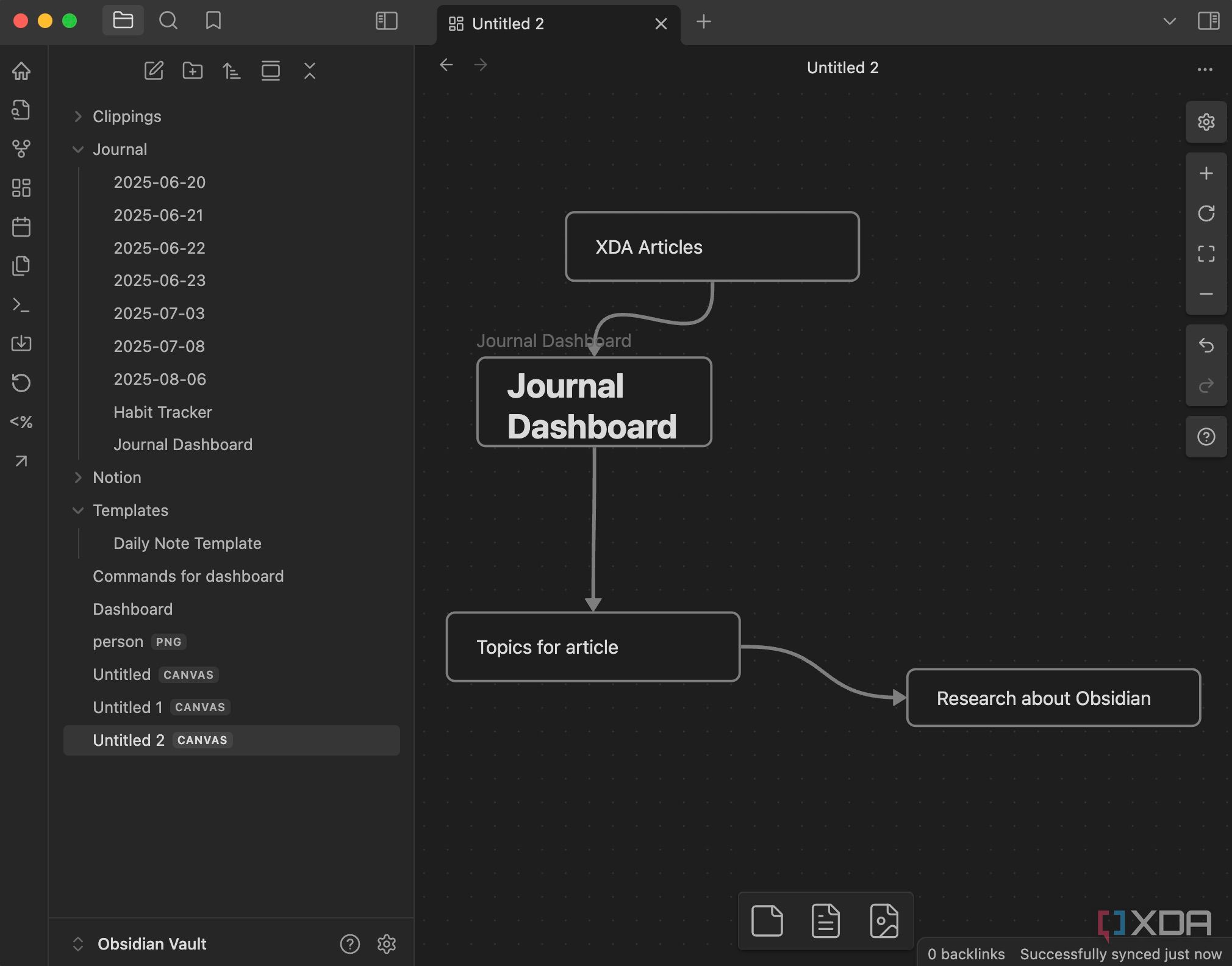This screenshot has width=1232, height=966.
Task: Switch to the Untitled 2 tab
Action: [x=558, y=24]
